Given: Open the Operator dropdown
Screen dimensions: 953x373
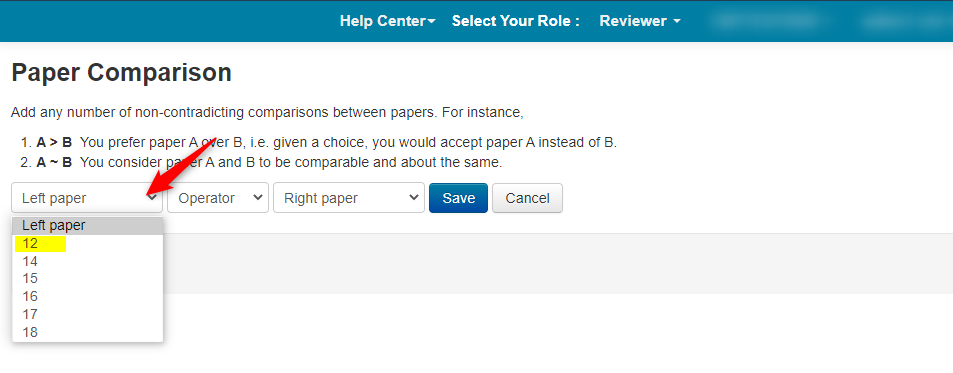Looking at the screenshot, I should (x=218, y=198).
